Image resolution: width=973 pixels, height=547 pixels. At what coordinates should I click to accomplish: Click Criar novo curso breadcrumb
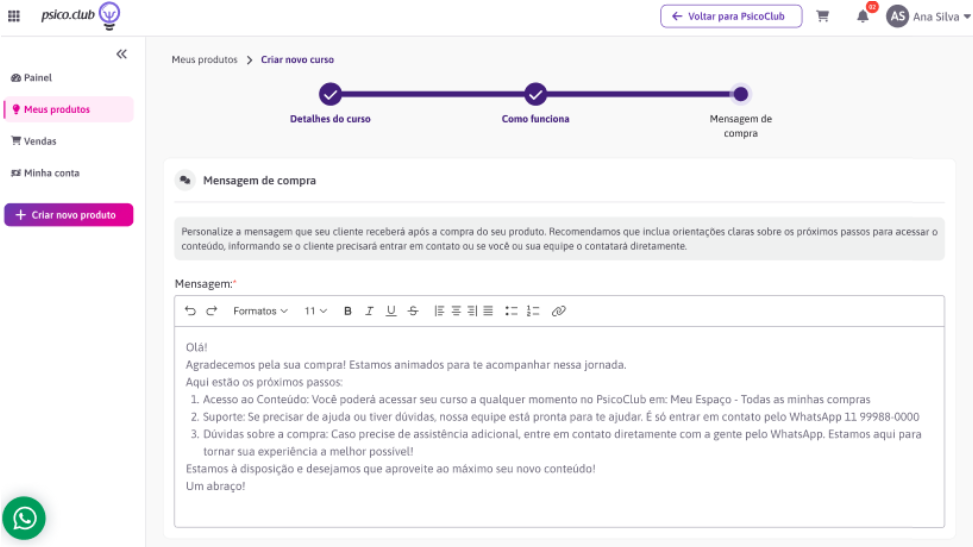[297, 60]
